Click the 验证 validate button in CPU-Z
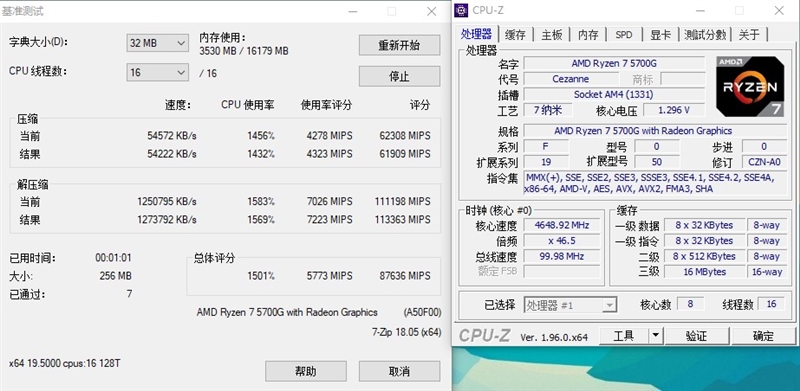800x391 pixels. coord(696,335)
